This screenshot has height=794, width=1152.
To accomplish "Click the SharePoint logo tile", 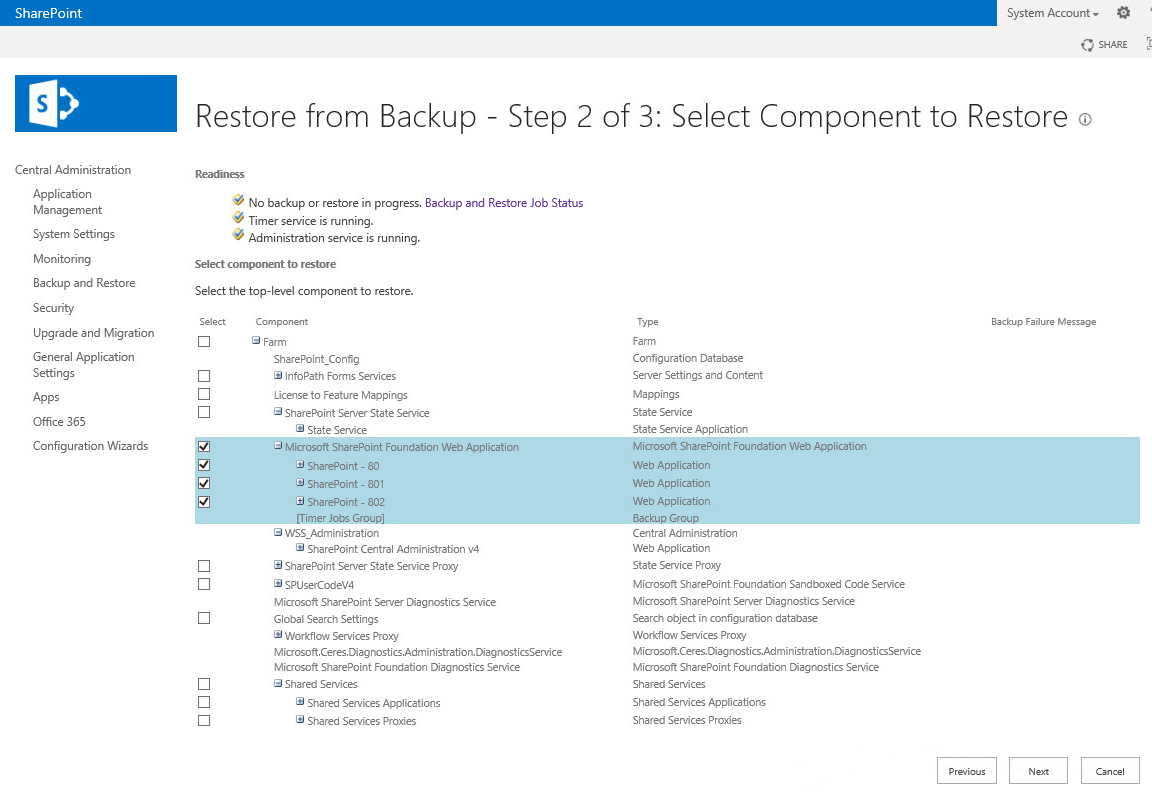I will click(96, 104).
